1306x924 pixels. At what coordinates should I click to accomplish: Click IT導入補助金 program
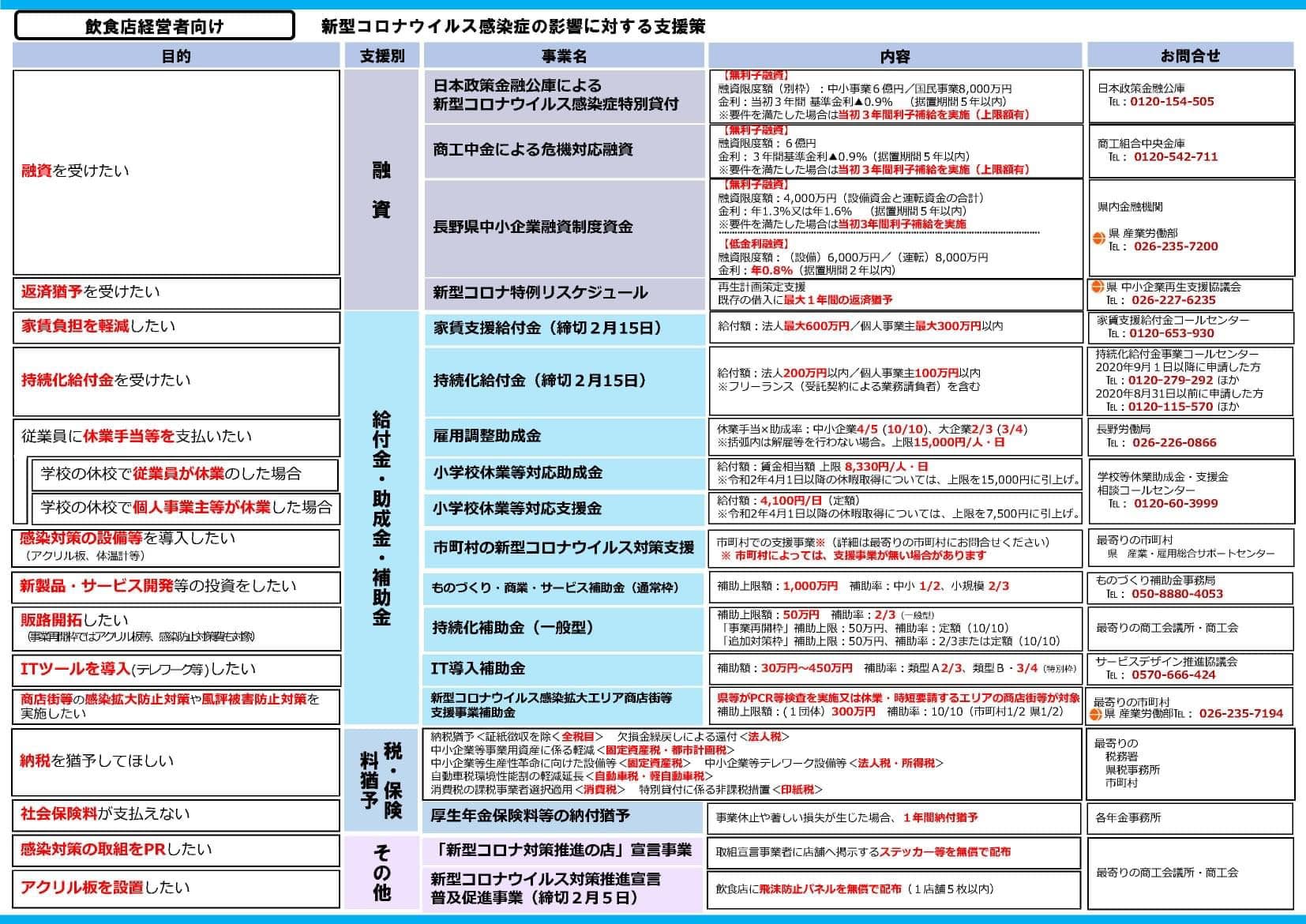564,669
